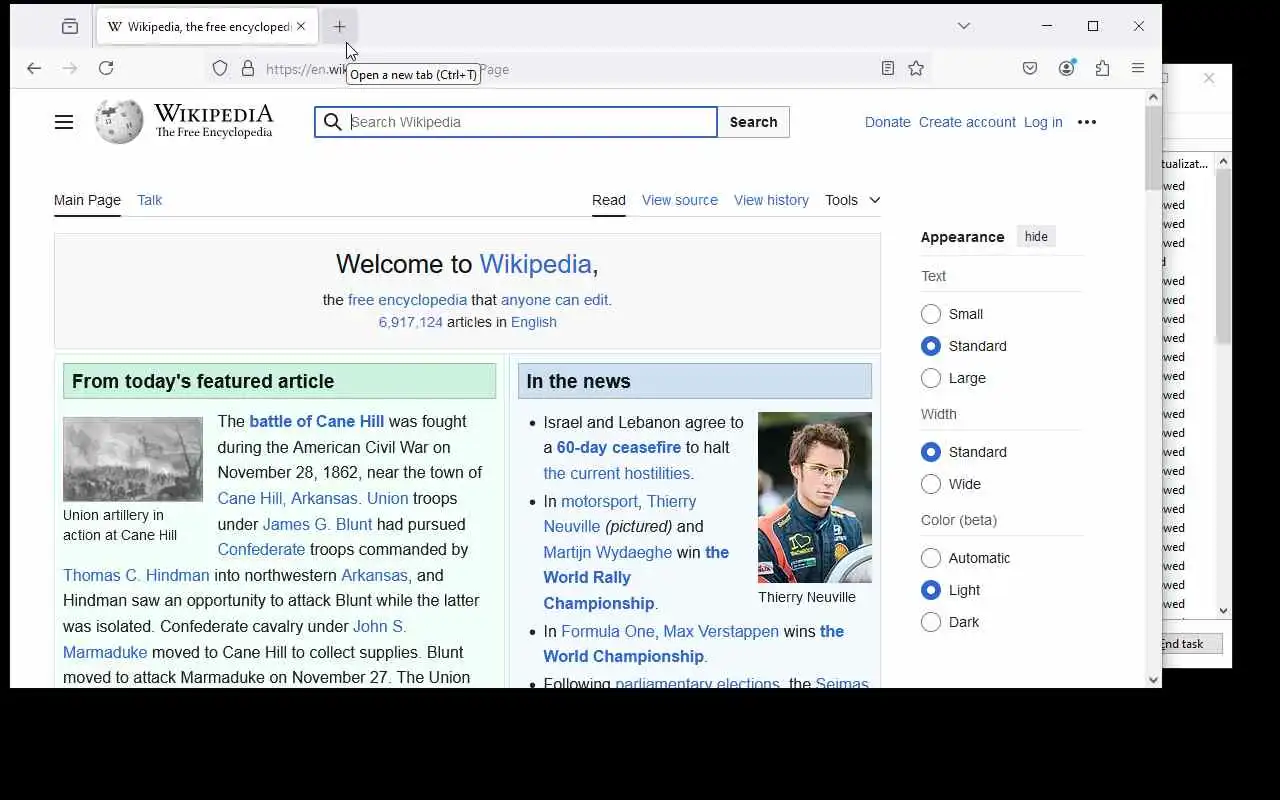The height and width of the screenshot is (800, 1280).
Task: Save page to Pocket
Action: [x=1030, y=68]
